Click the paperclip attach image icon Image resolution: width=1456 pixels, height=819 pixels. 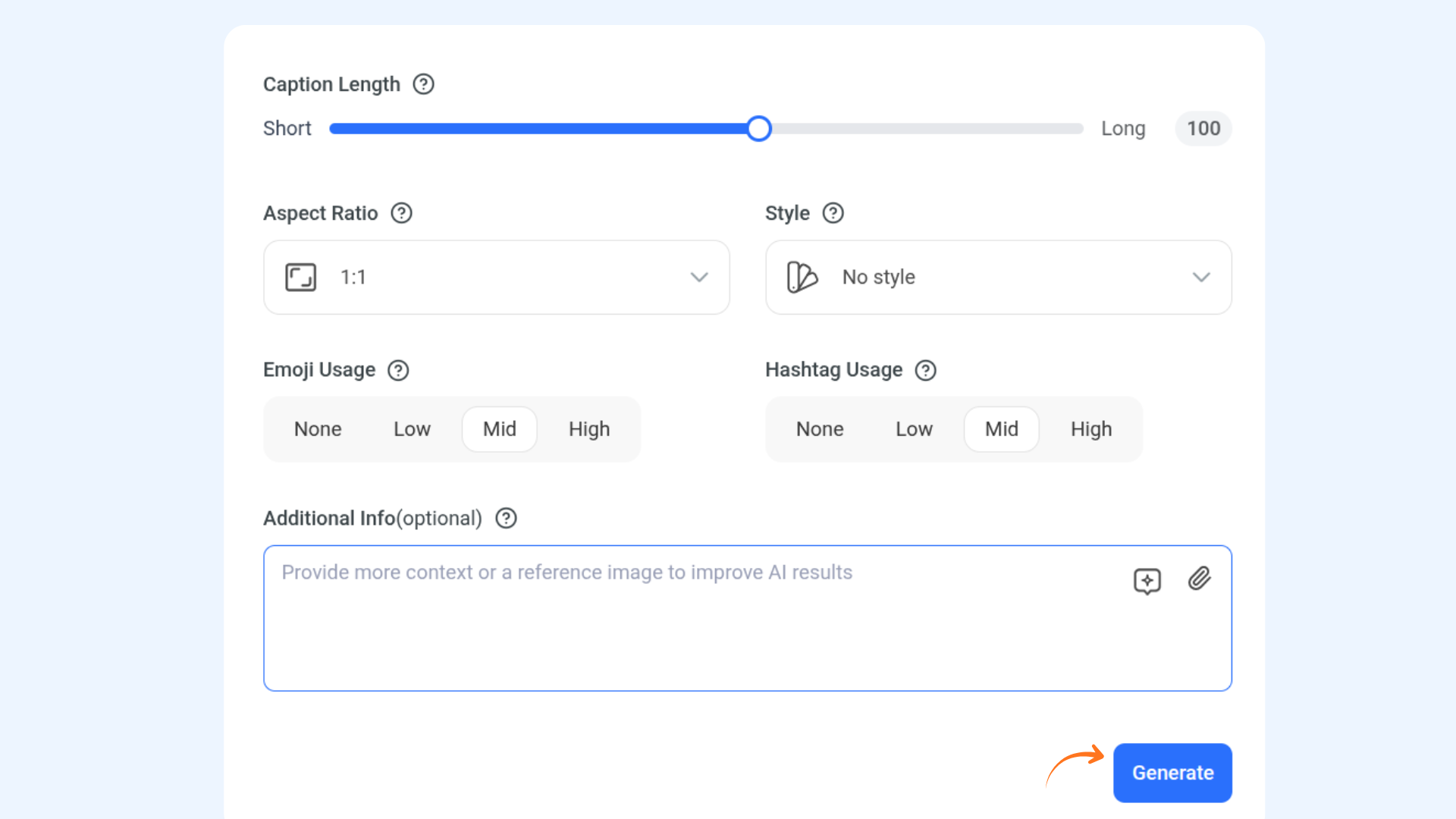click(x=1199, y=579)
